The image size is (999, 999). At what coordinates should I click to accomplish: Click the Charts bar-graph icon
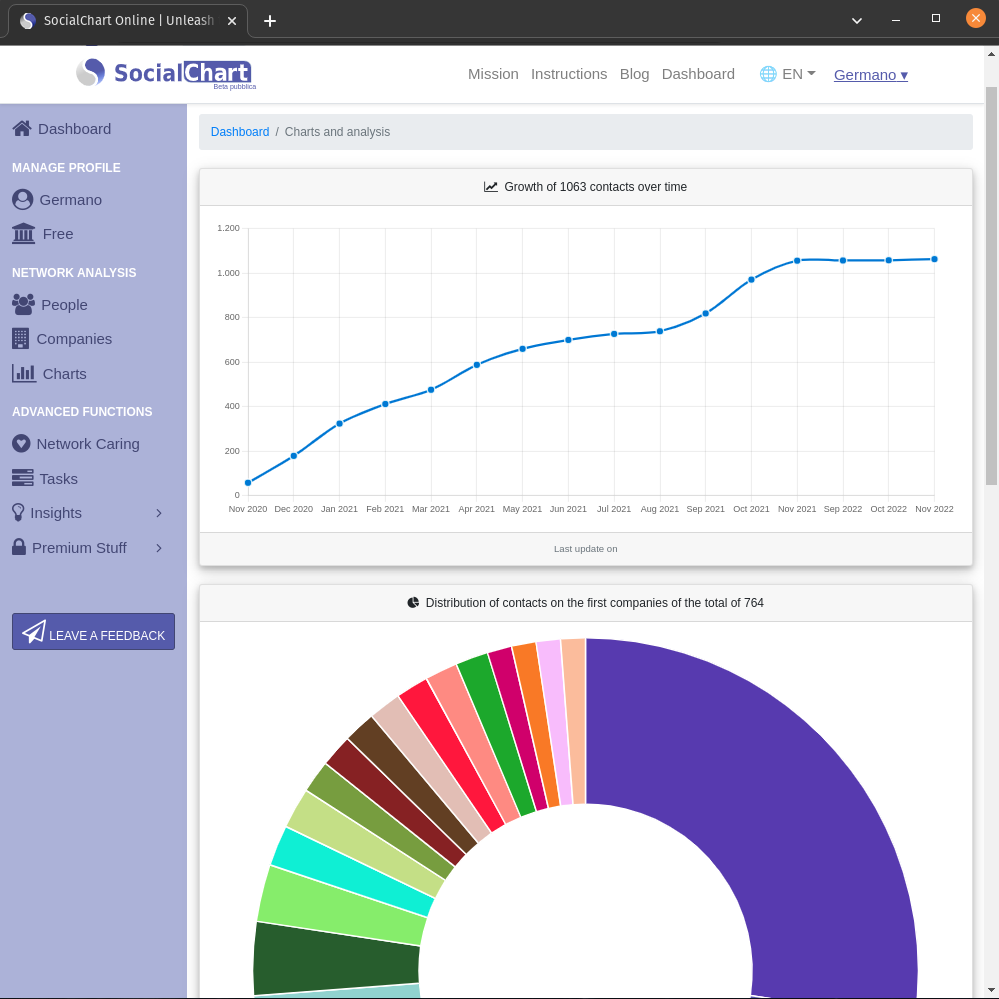click(x=24, y=373)
